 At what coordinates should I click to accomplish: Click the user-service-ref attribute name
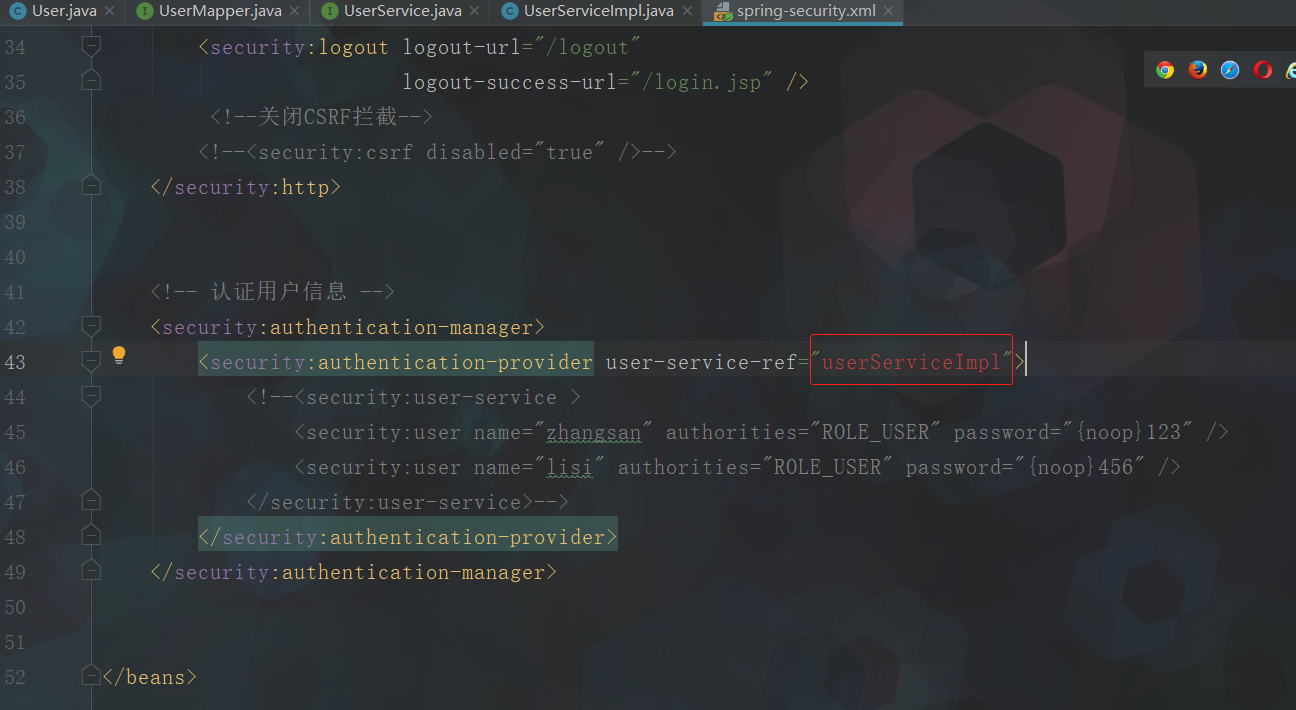[702, 362]
